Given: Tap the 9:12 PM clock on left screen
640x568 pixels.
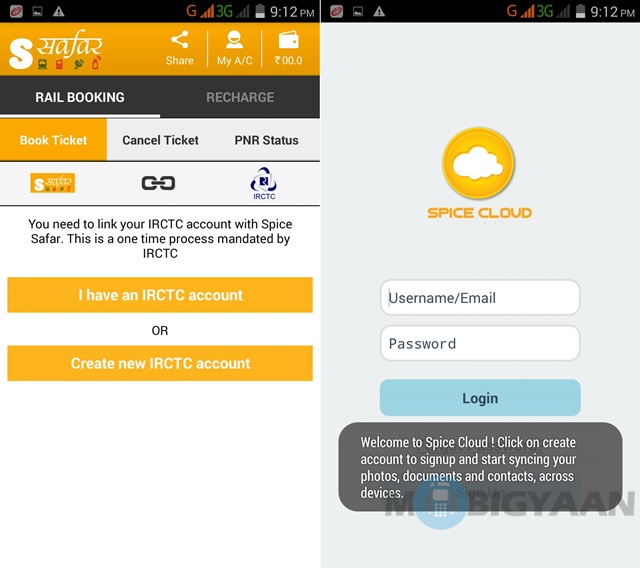Looking at the screenshot, I should 292,12.
